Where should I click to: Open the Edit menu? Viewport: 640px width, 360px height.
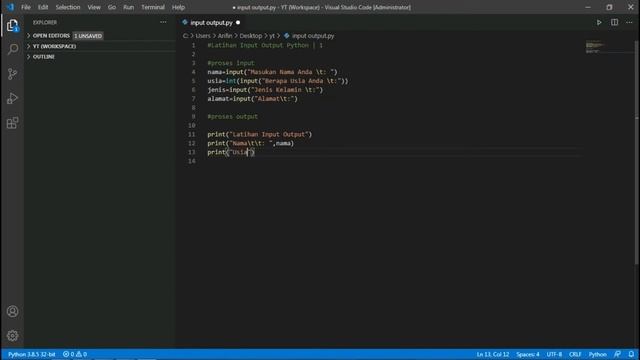[x=43, y=7]
